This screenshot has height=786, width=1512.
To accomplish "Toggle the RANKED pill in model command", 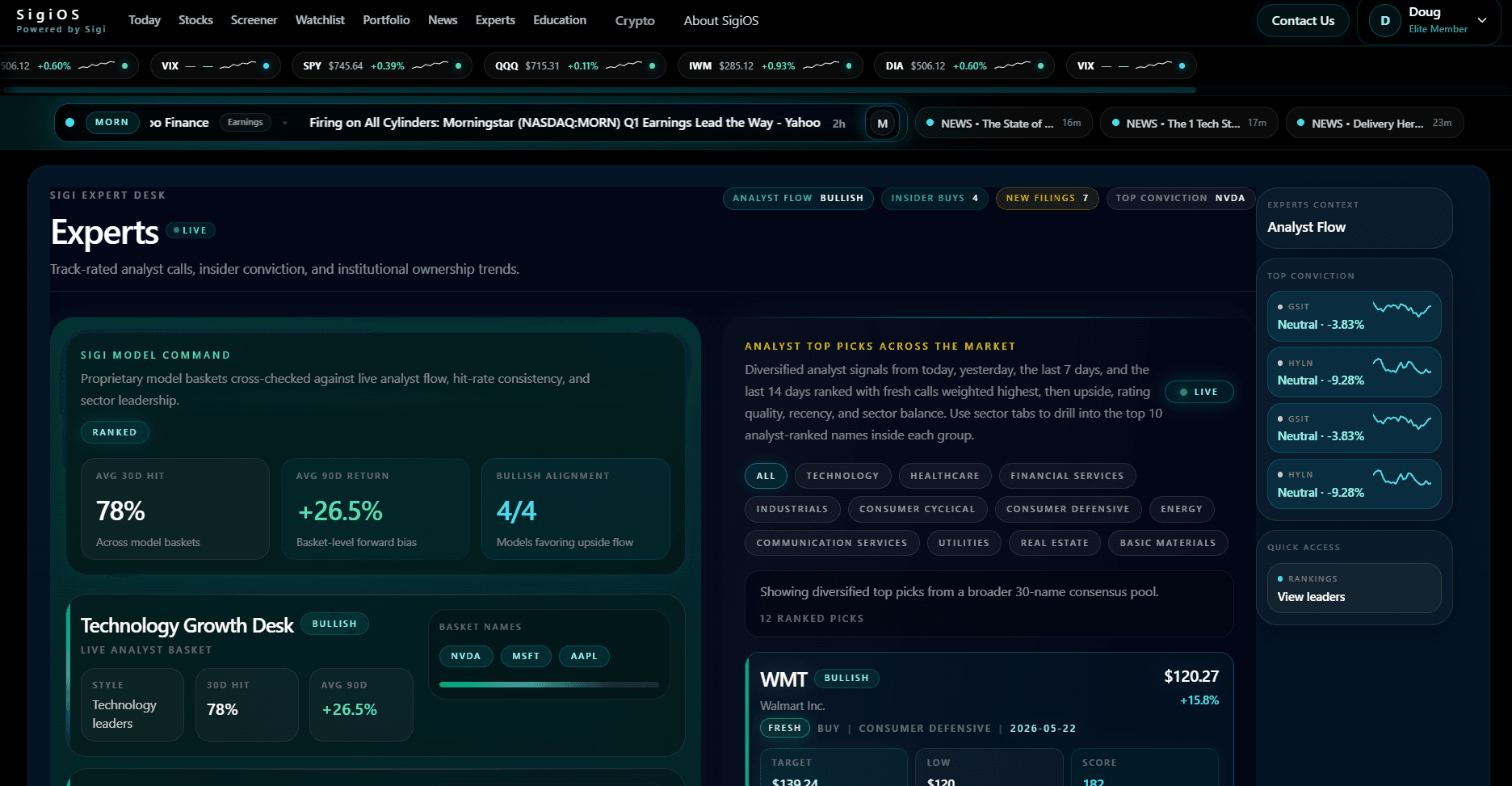I will point(115,432).
